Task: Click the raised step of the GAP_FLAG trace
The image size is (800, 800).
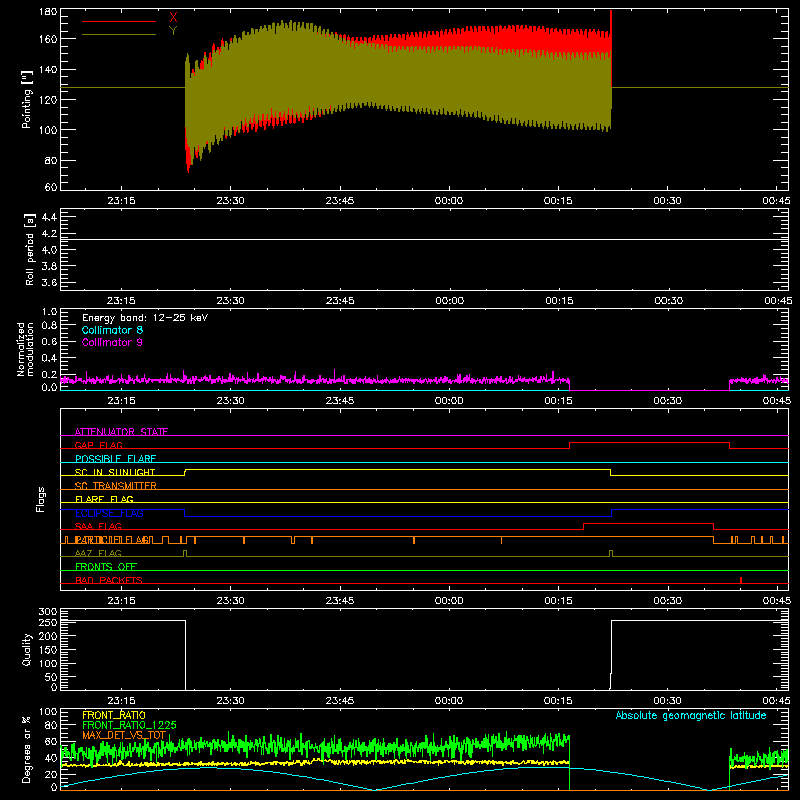Action: (649, 442)
